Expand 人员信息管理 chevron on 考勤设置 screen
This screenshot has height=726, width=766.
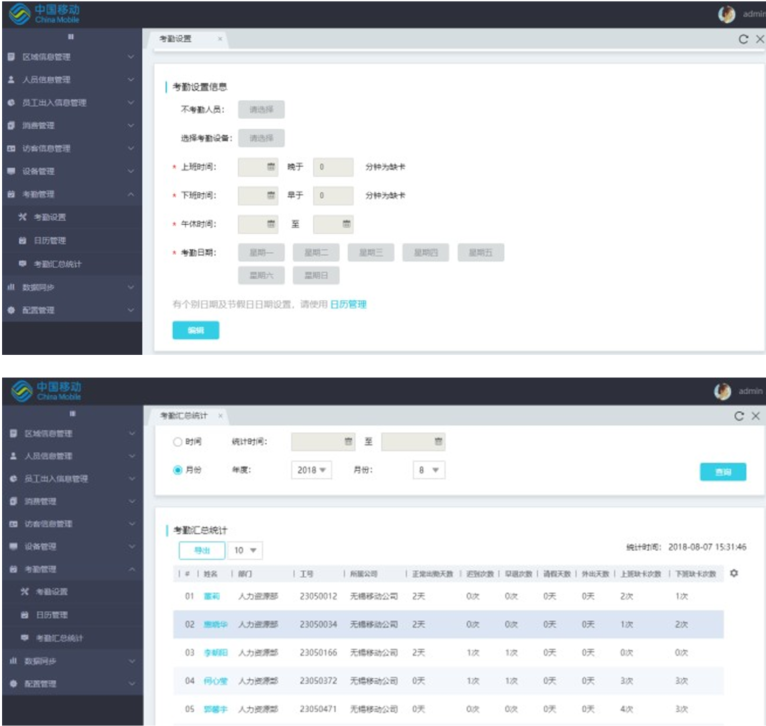131,79
